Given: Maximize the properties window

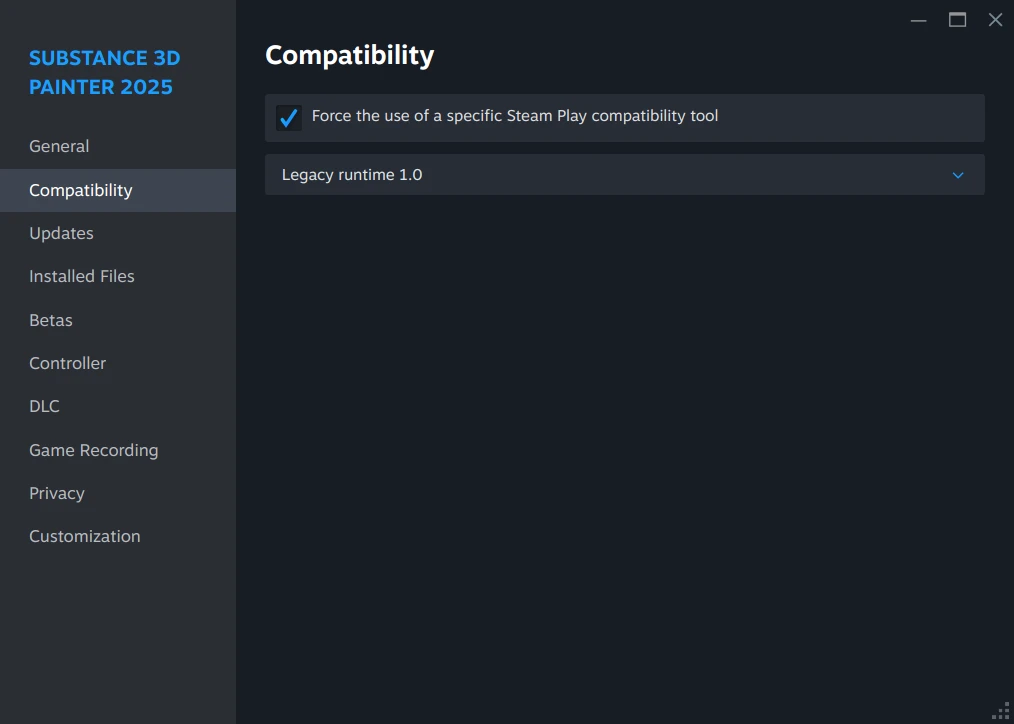Looking at the screenshot, I should click(x=957, y=20).
